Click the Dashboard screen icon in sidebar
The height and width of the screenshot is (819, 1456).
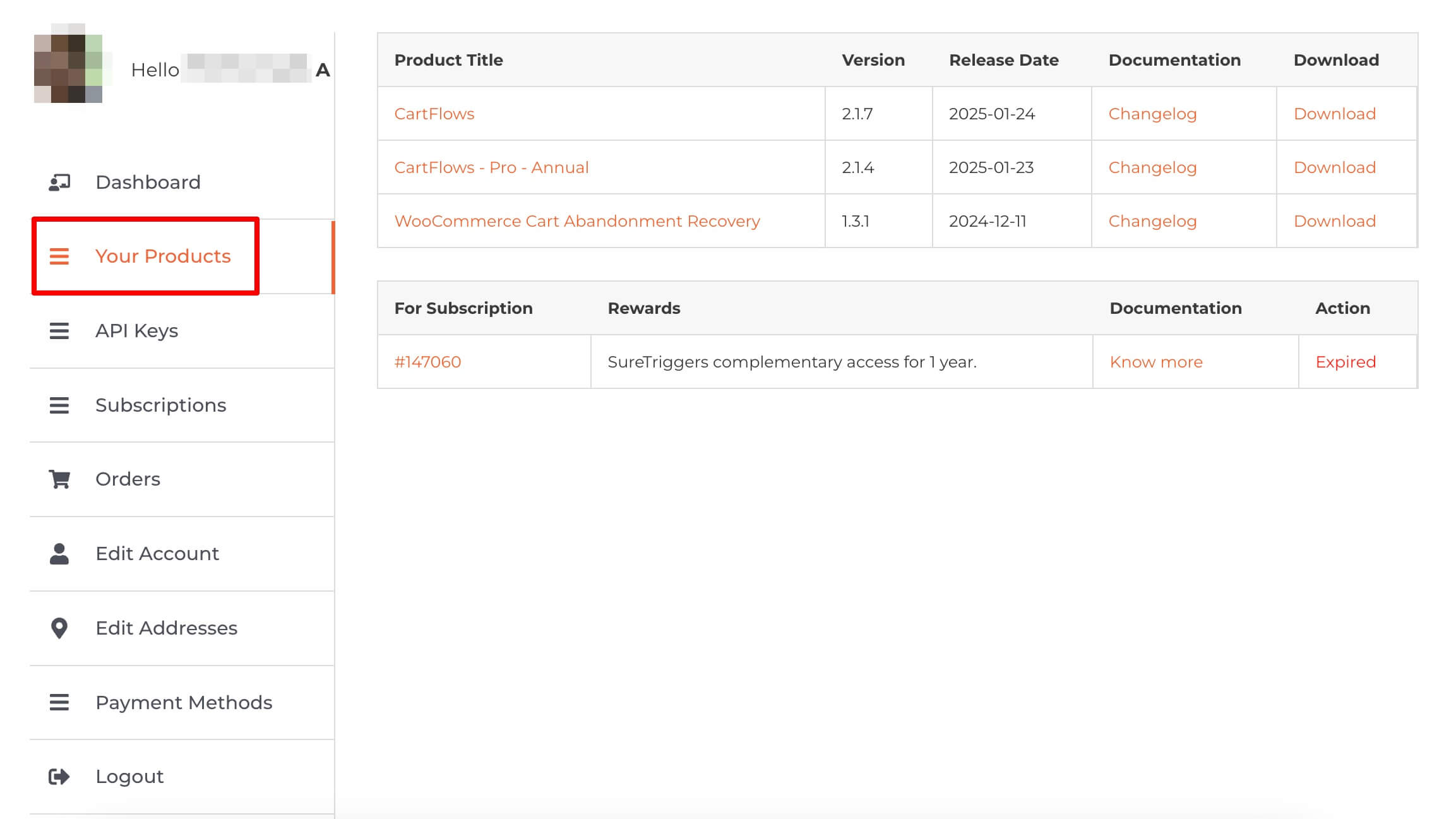coord(59,182)
